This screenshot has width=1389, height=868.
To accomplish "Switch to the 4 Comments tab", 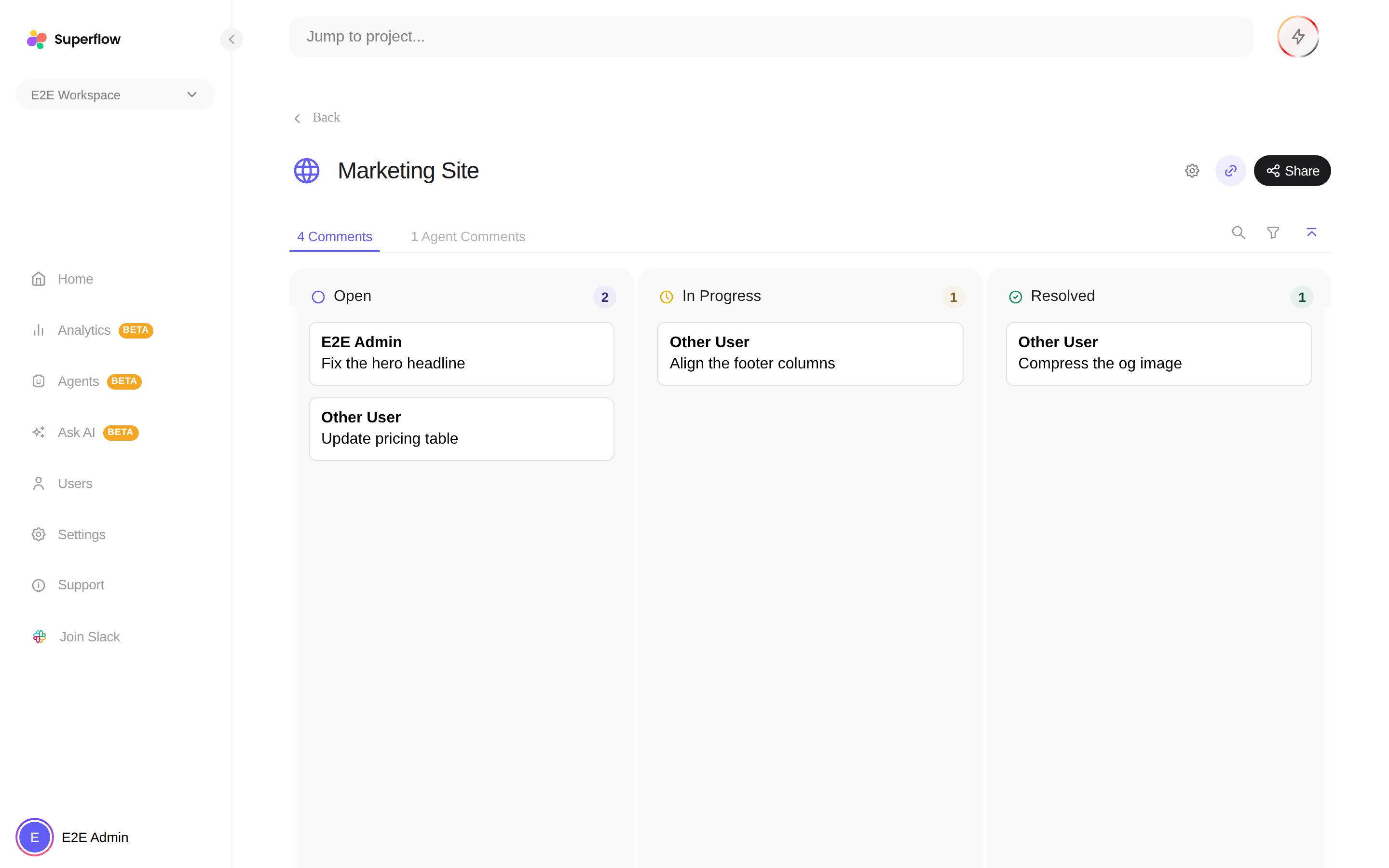I will 334,236.
